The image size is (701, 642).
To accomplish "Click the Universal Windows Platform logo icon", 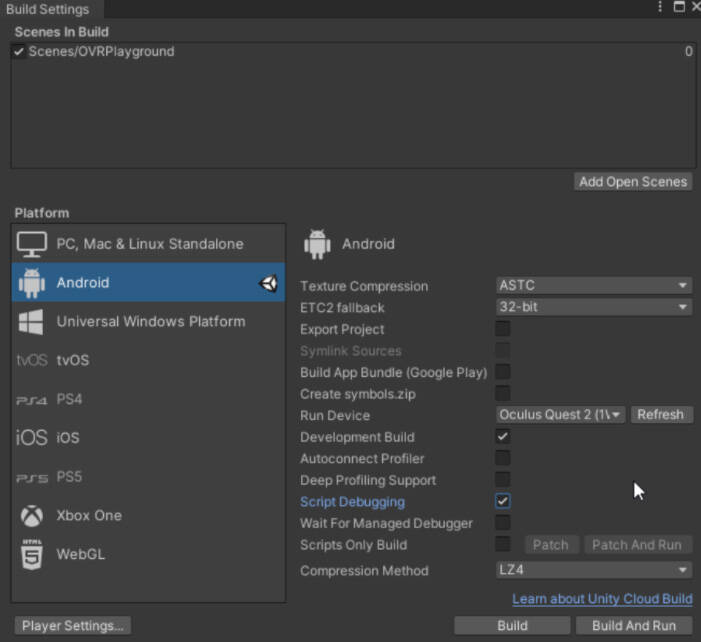I will (x=32, y=322).
